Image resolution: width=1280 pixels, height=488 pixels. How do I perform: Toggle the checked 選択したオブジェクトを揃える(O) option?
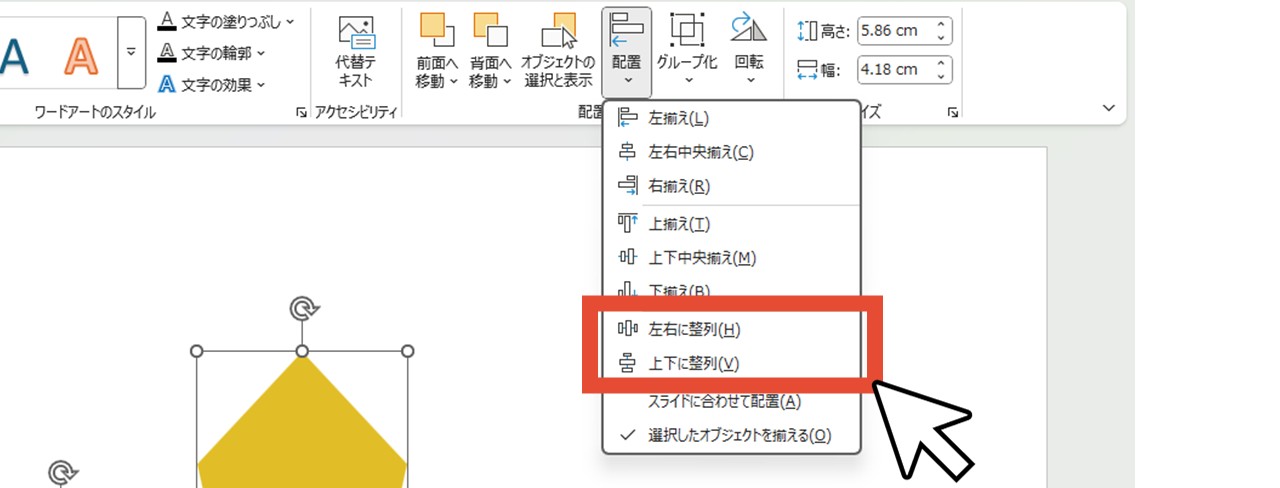pos(731,435)
